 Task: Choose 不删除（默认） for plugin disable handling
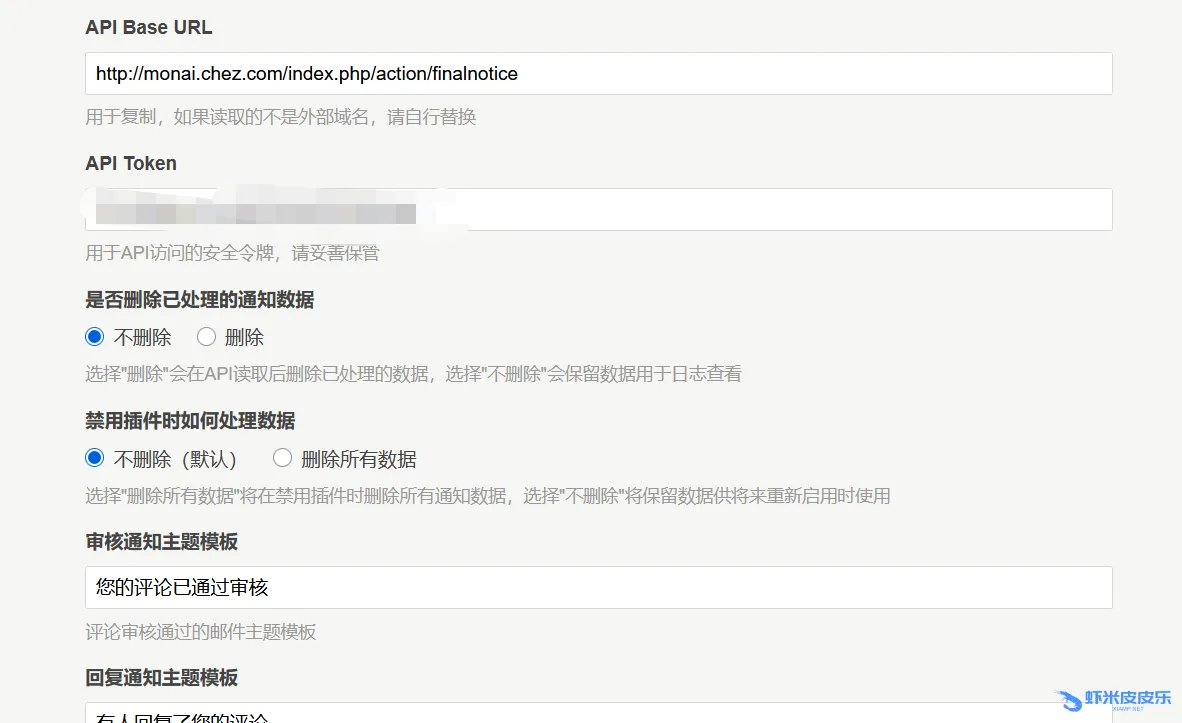tap(95, 458)
